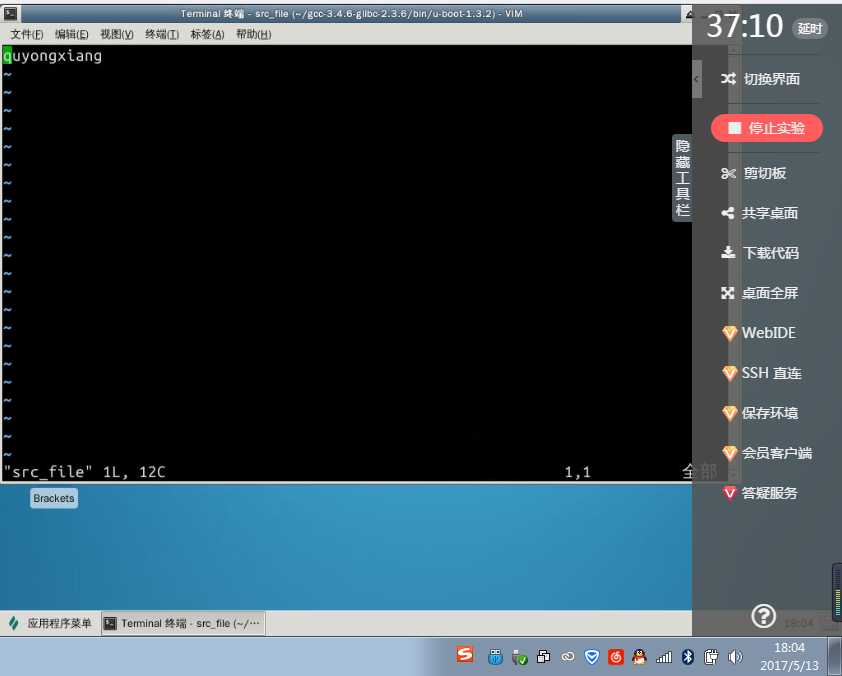Click the Brackets desktop label
The width and height of the screenshot is (842, 676).
pos(54,498)
